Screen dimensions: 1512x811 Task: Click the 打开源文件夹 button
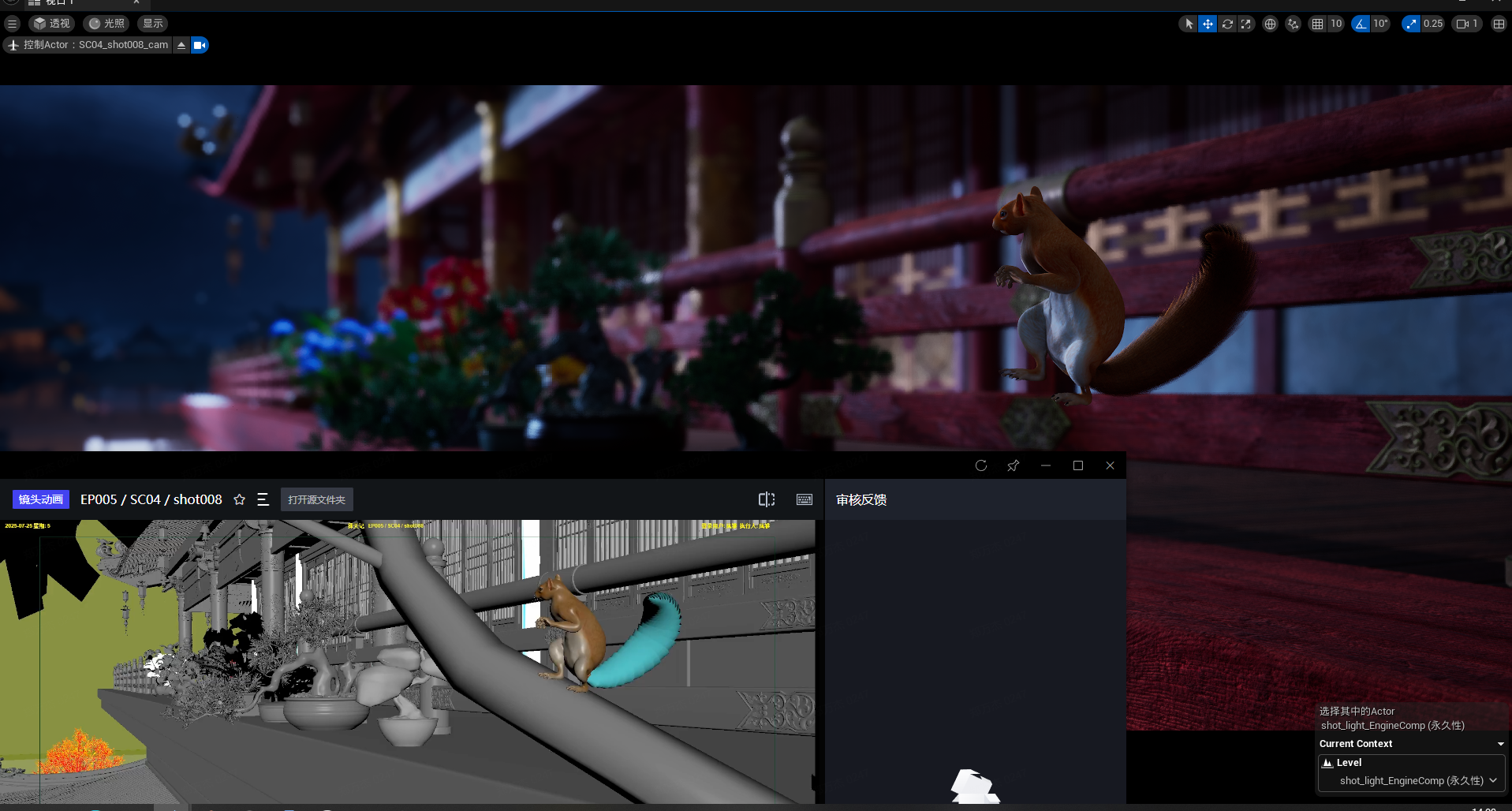pos(316,499)
